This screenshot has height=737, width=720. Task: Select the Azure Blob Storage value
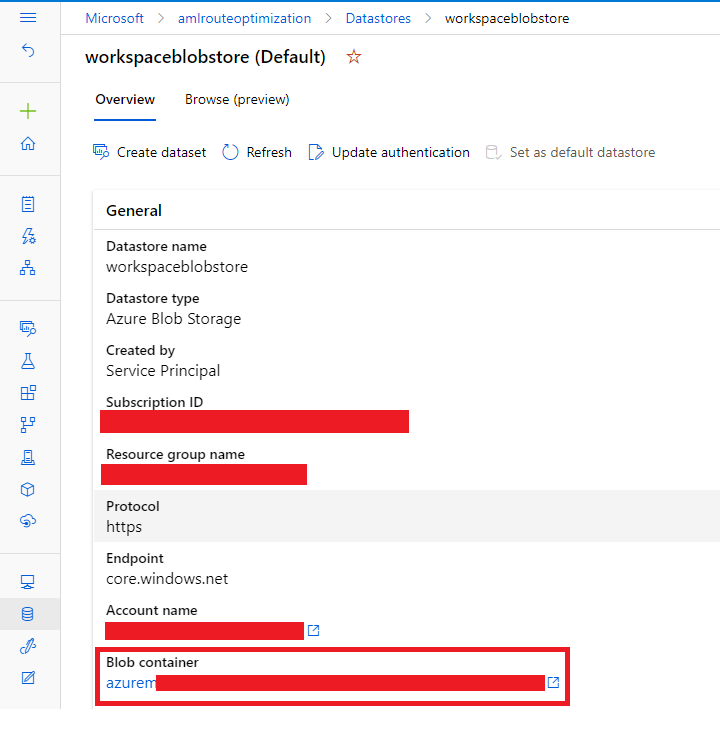[x=173, y=319]
